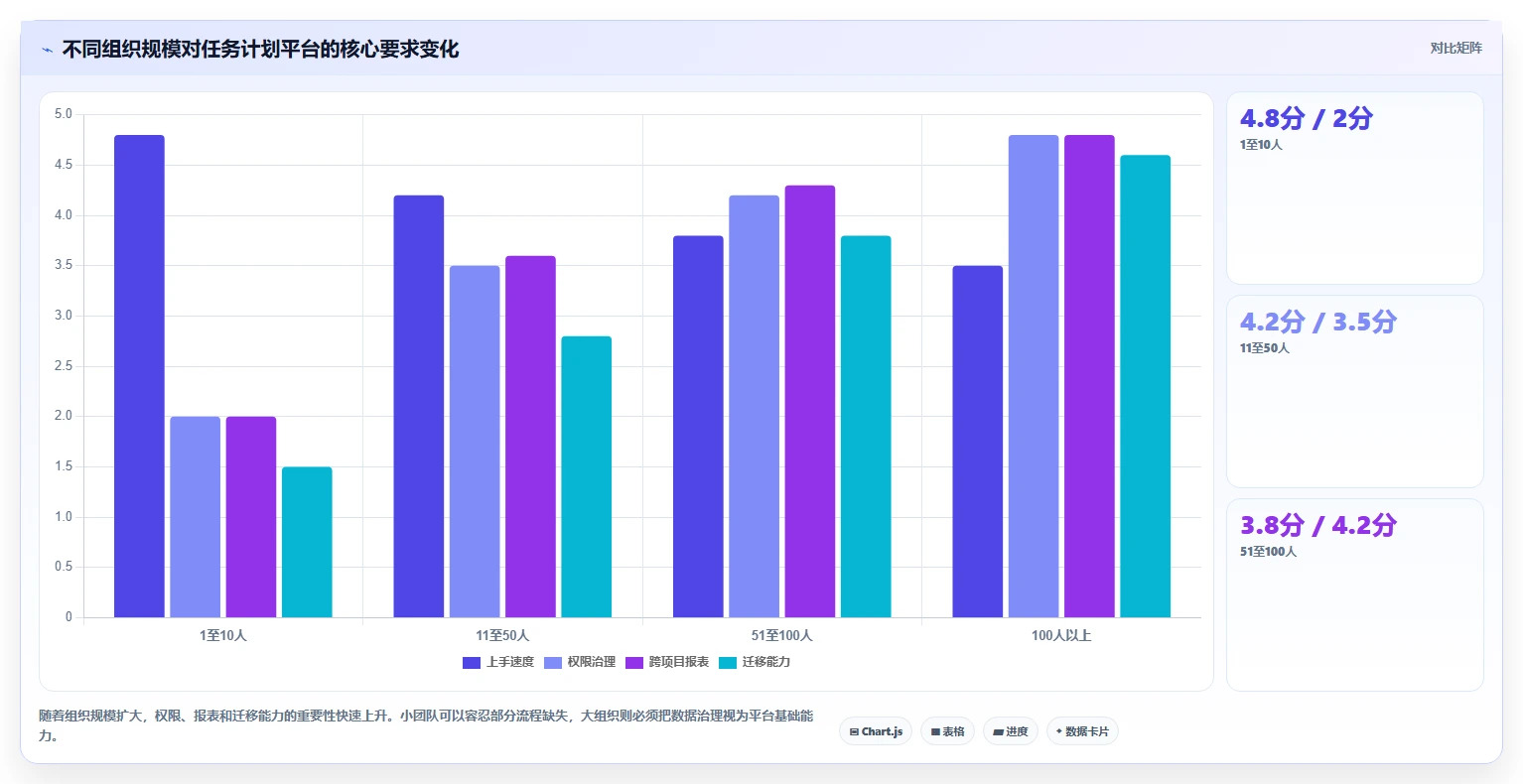
Task: Click the 100人以上 x-axis label
Action: 1061,635
